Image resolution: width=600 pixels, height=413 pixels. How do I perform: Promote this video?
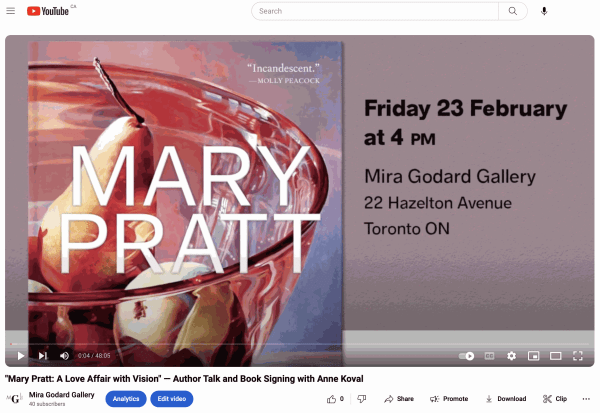[449, 399]
